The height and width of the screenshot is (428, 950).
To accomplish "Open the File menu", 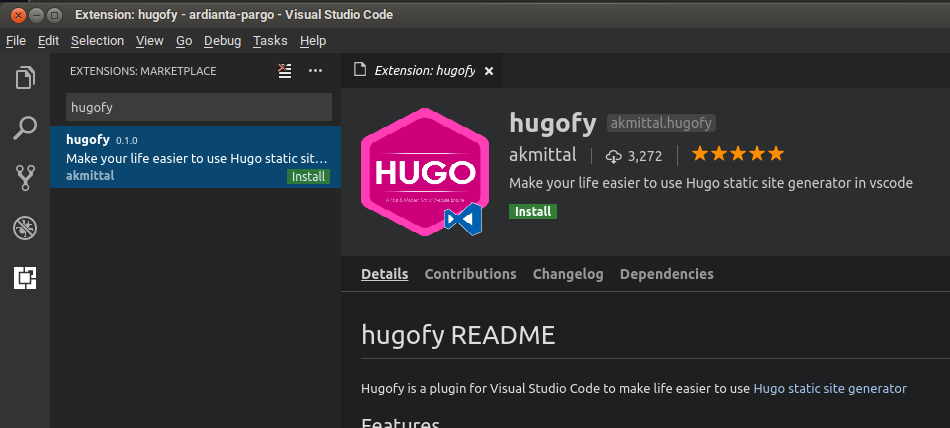I will tap(16, 41).
